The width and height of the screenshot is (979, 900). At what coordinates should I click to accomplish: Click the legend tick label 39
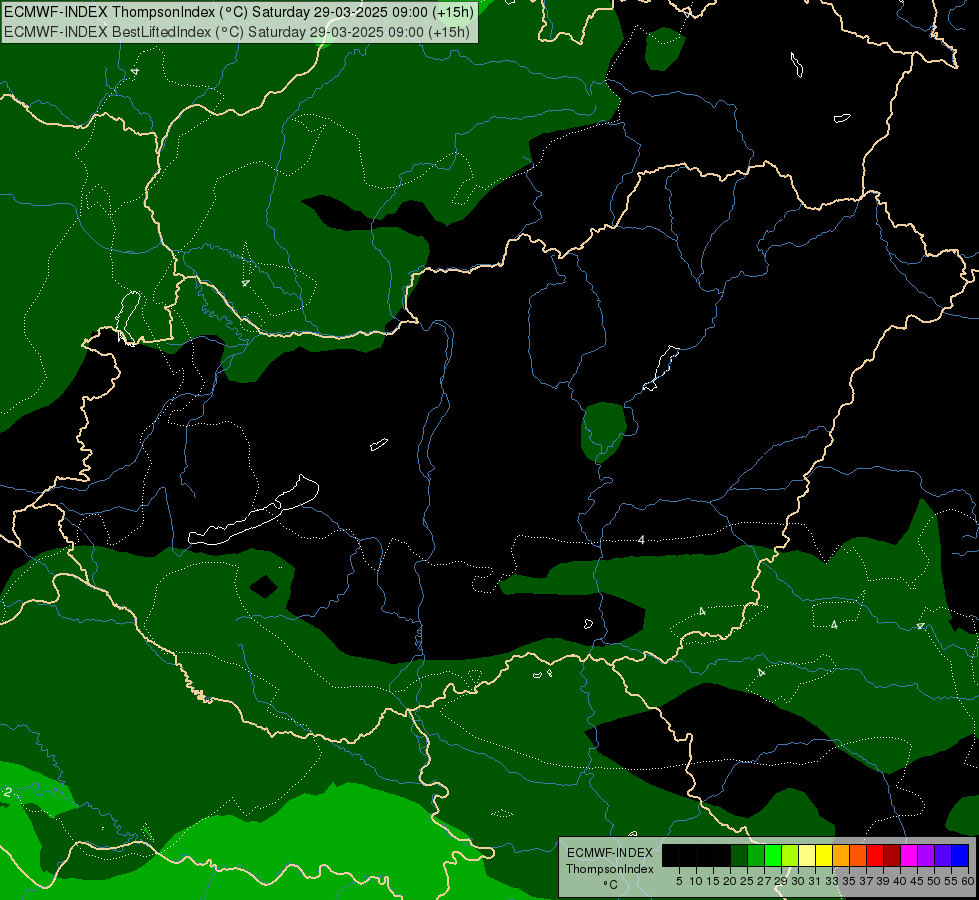(883, 881)
